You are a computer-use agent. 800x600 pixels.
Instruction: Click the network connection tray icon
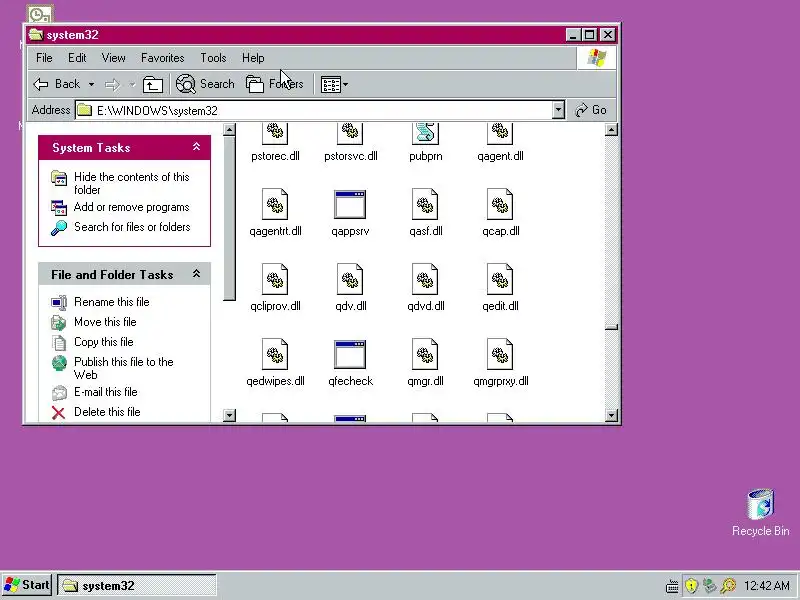[x=709, y=585]
